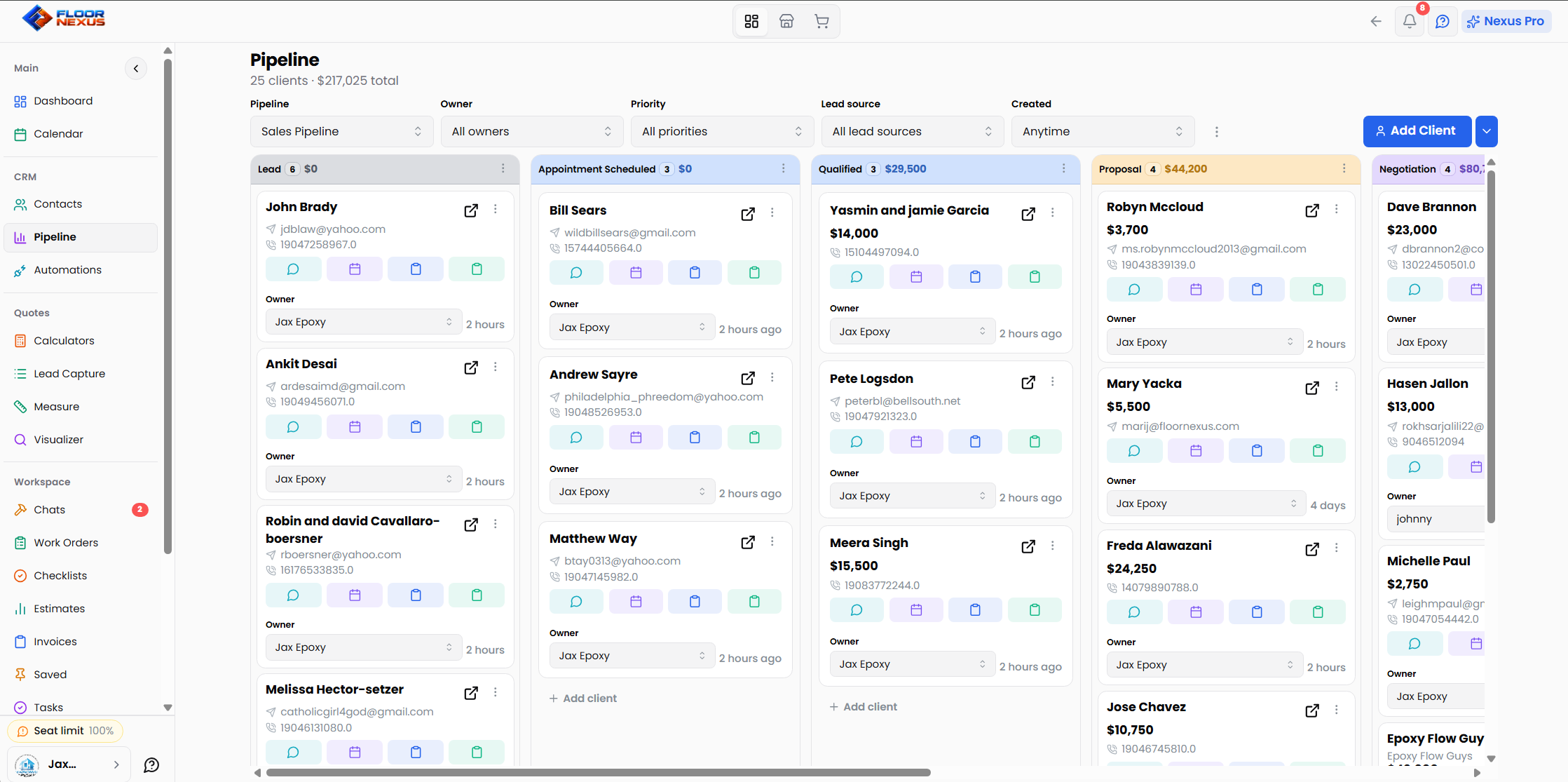Open the Jax account switcher
1568x782 pixels.
tap(68, 764)
